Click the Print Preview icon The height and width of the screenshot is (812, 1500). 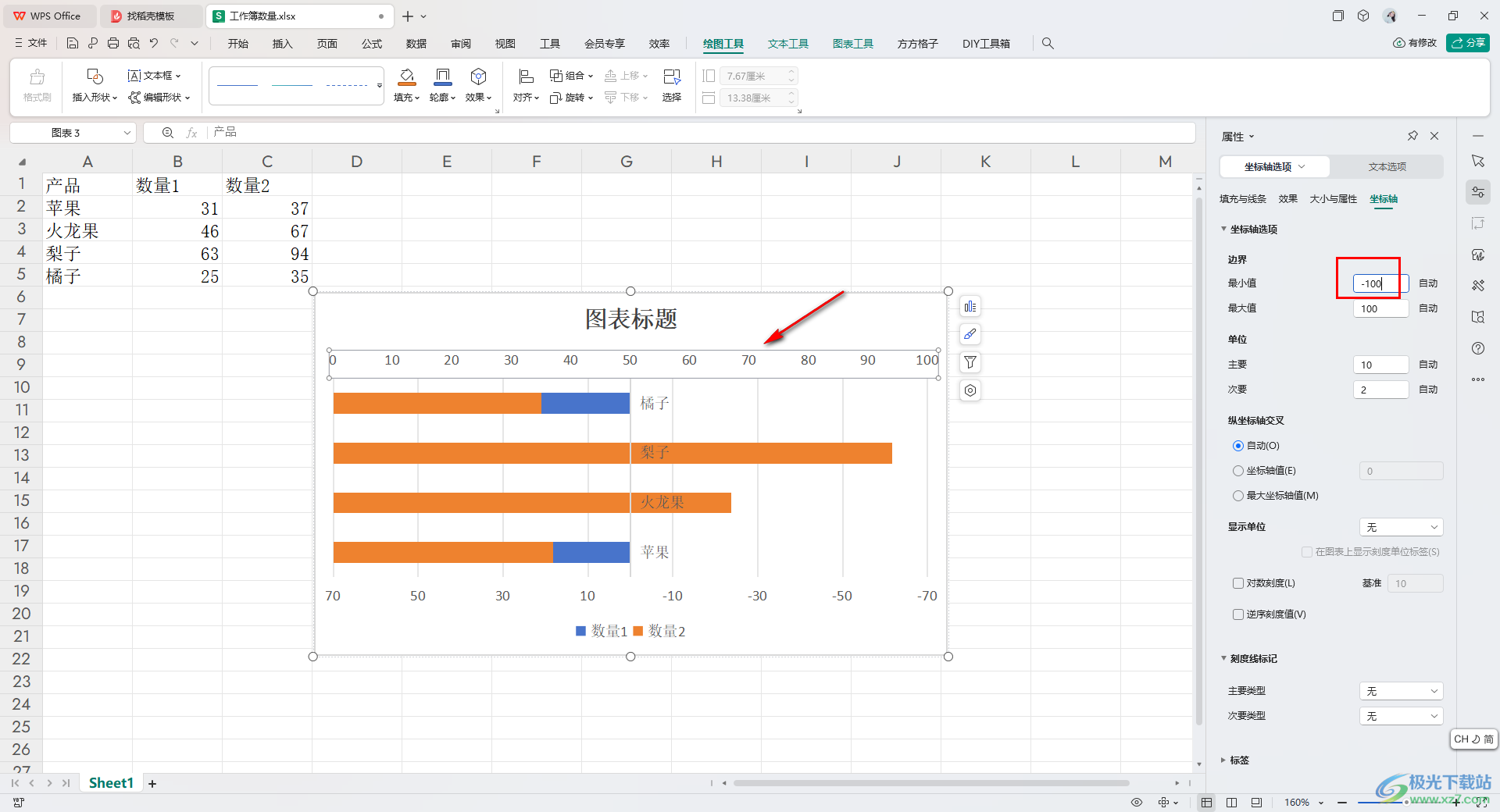(x=134, y=43)
